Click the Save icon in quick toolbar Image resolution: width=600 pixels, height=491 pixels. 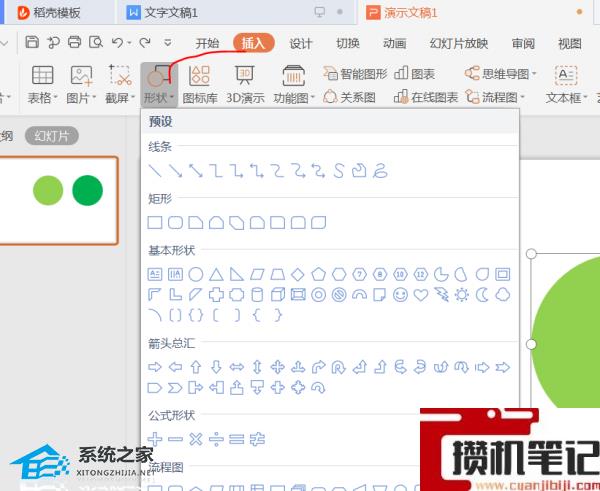pos(32,42)
